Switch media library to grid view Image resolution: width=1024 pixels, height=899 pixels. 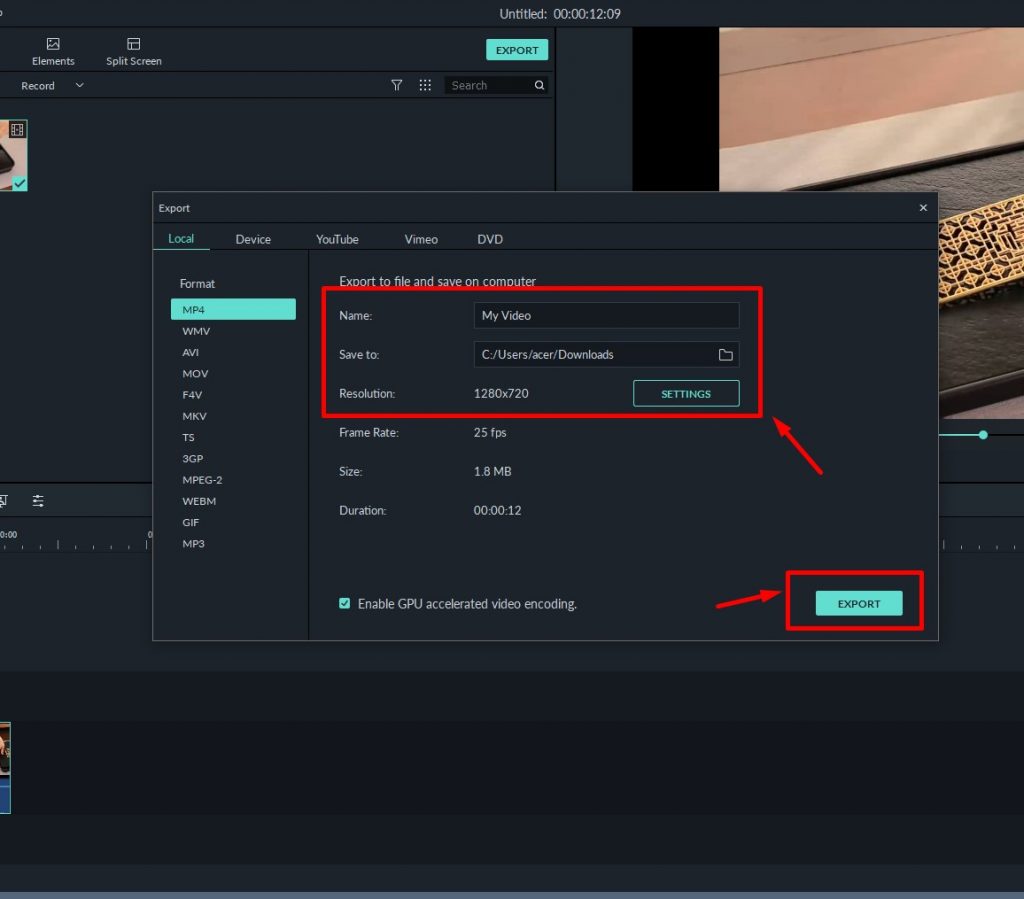pyautogui.click(x=425, y=86)
